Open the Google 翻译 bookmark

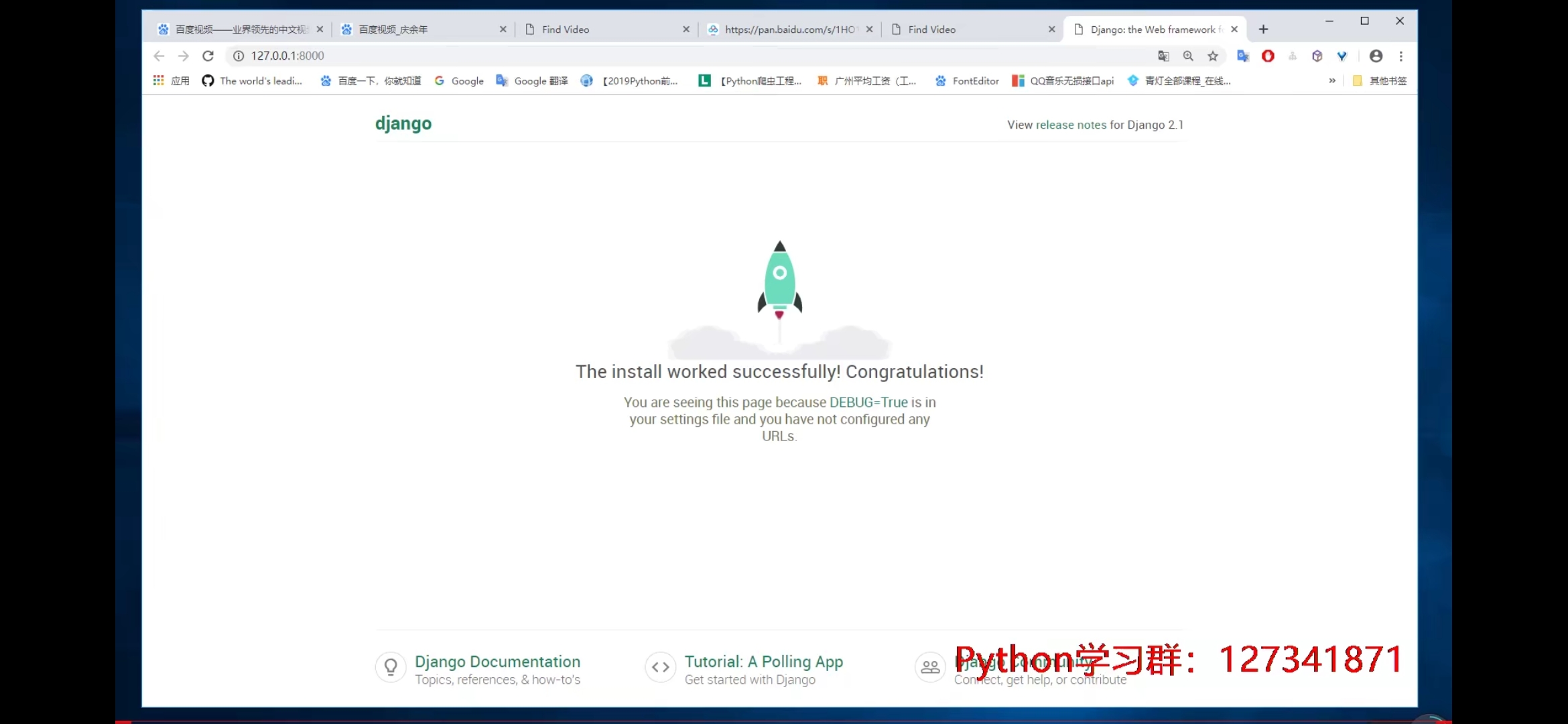pyautogui.click(x=532, y=80)
